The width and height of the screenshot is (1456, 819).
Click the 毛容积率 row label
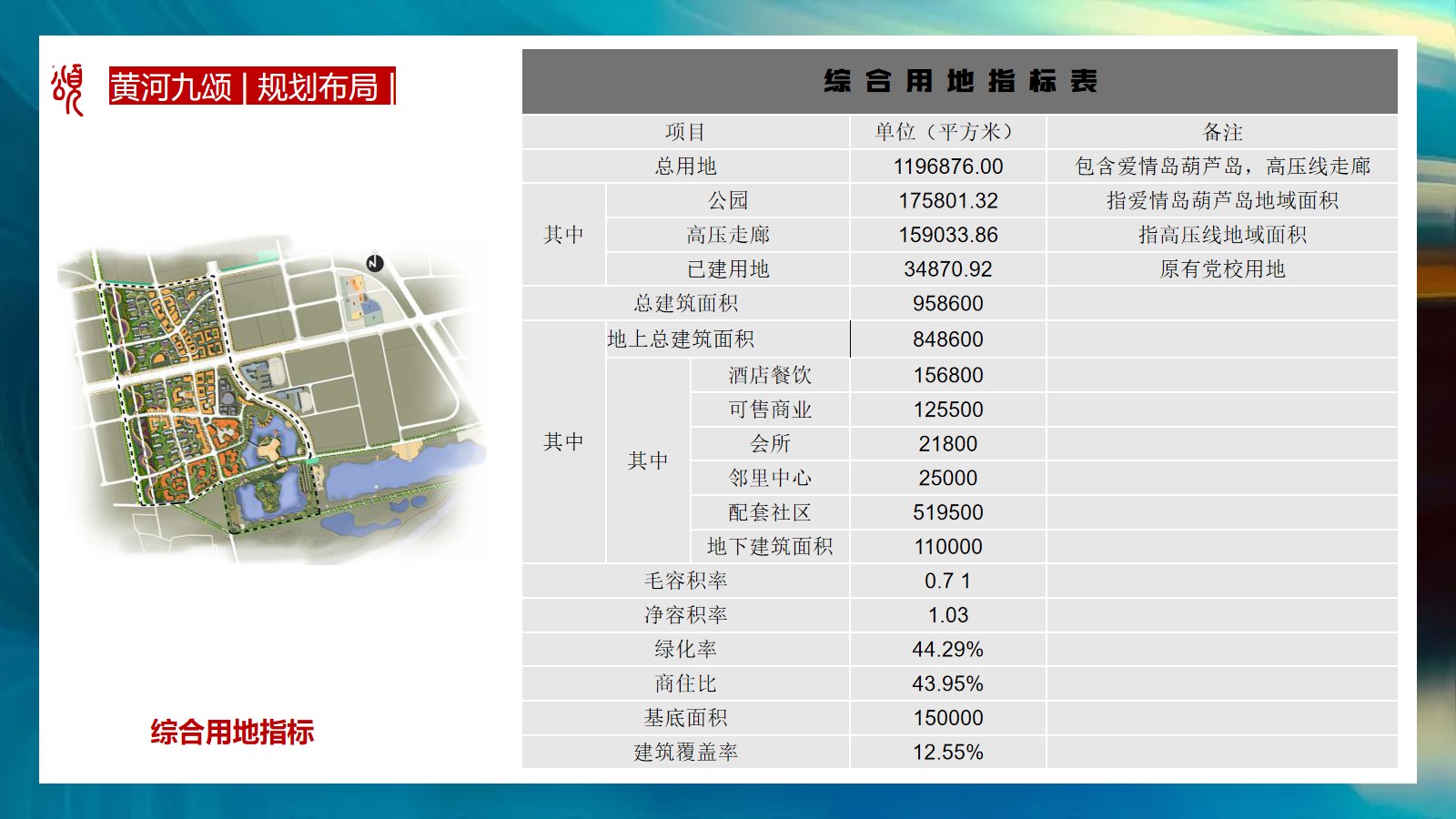coord(685,581)
